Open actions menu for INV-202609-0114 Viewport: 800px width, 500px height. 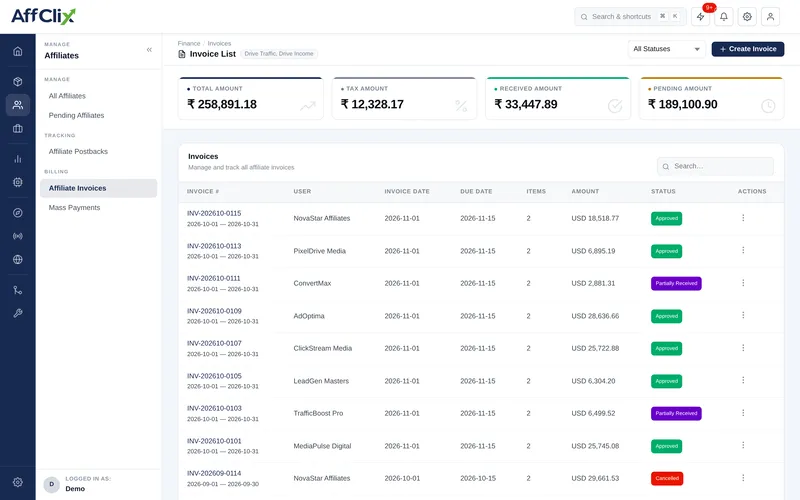[743, 478]
